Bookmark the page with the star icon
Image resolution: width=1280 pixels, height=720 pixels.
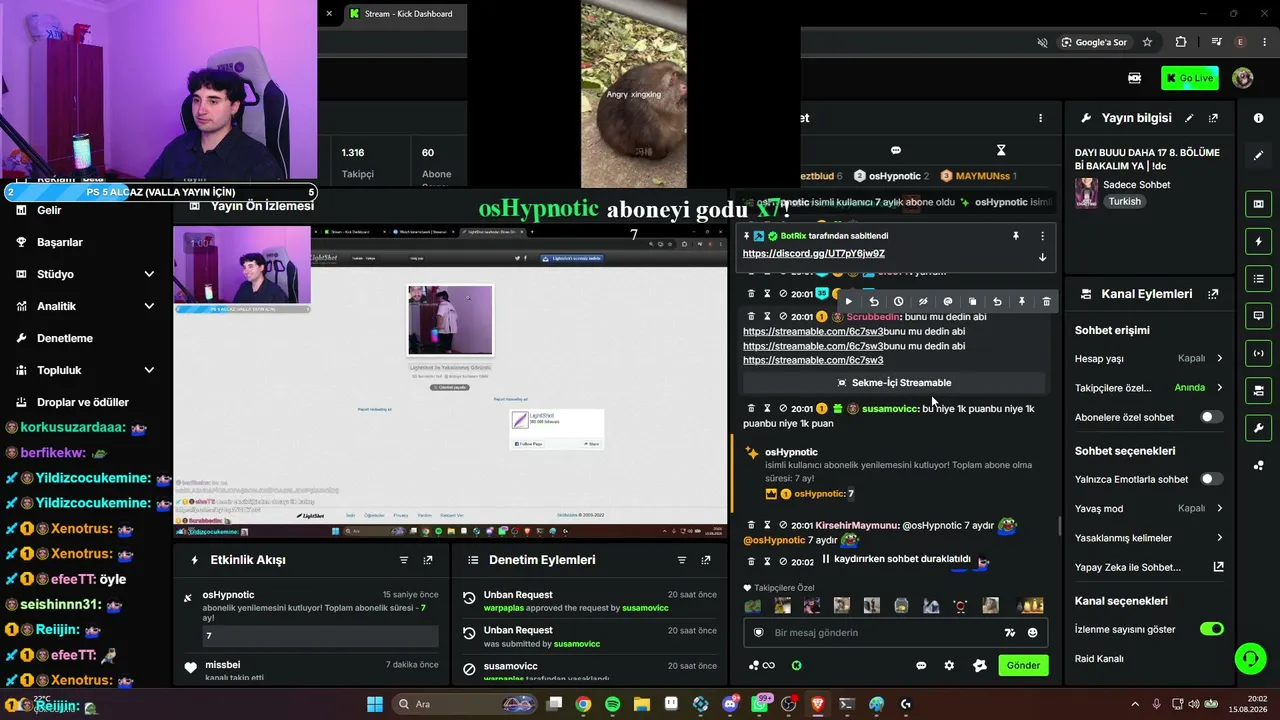pyautogui.click(x=1147, y=42)
